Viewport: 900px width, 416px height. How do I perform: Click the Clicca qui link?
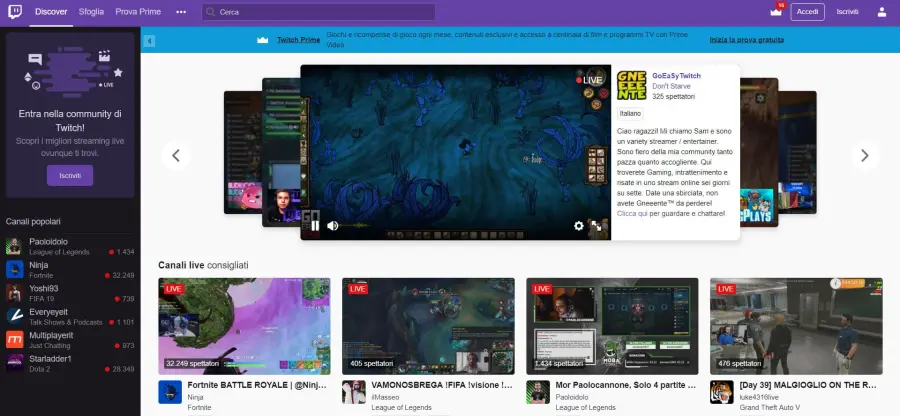point(633,213)
